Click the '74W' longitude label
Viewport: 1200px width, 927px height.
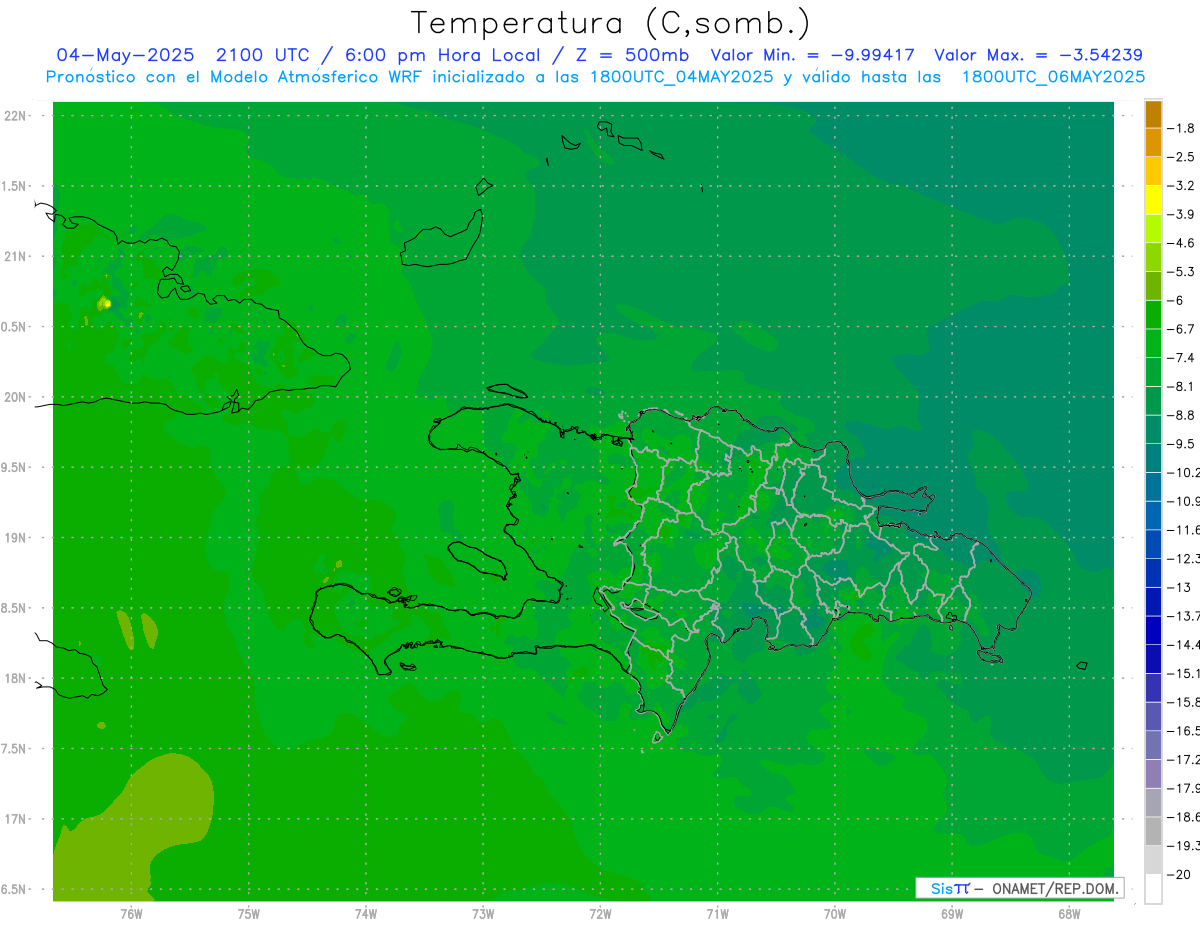point(366,914)
